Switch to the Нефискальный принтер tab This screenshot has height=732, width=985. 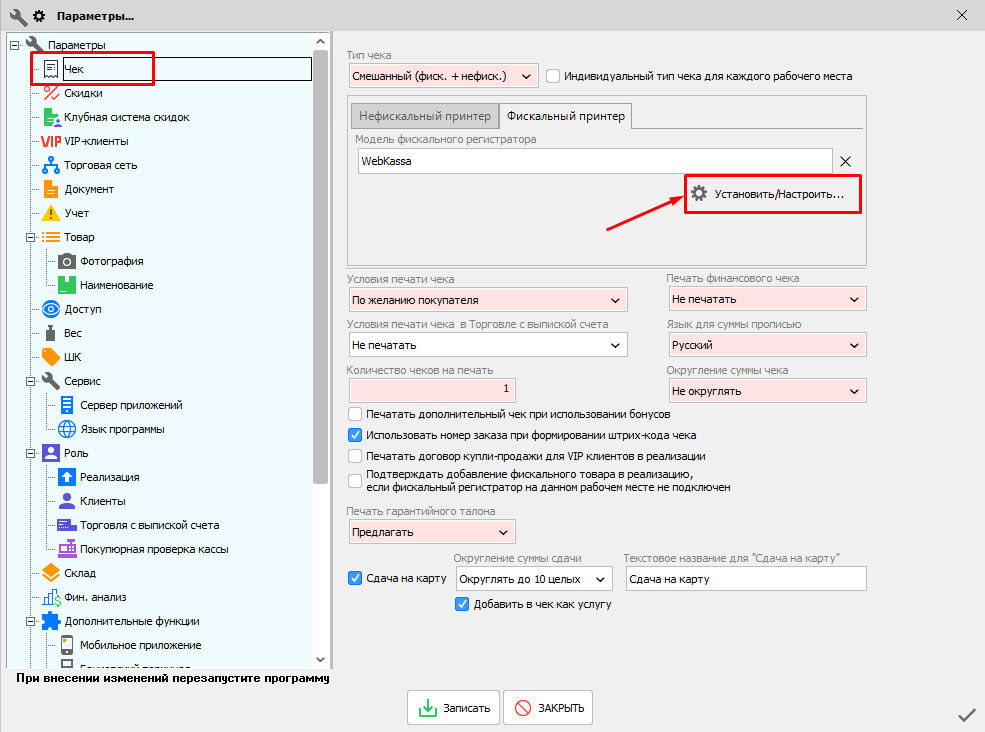point(425,116)
